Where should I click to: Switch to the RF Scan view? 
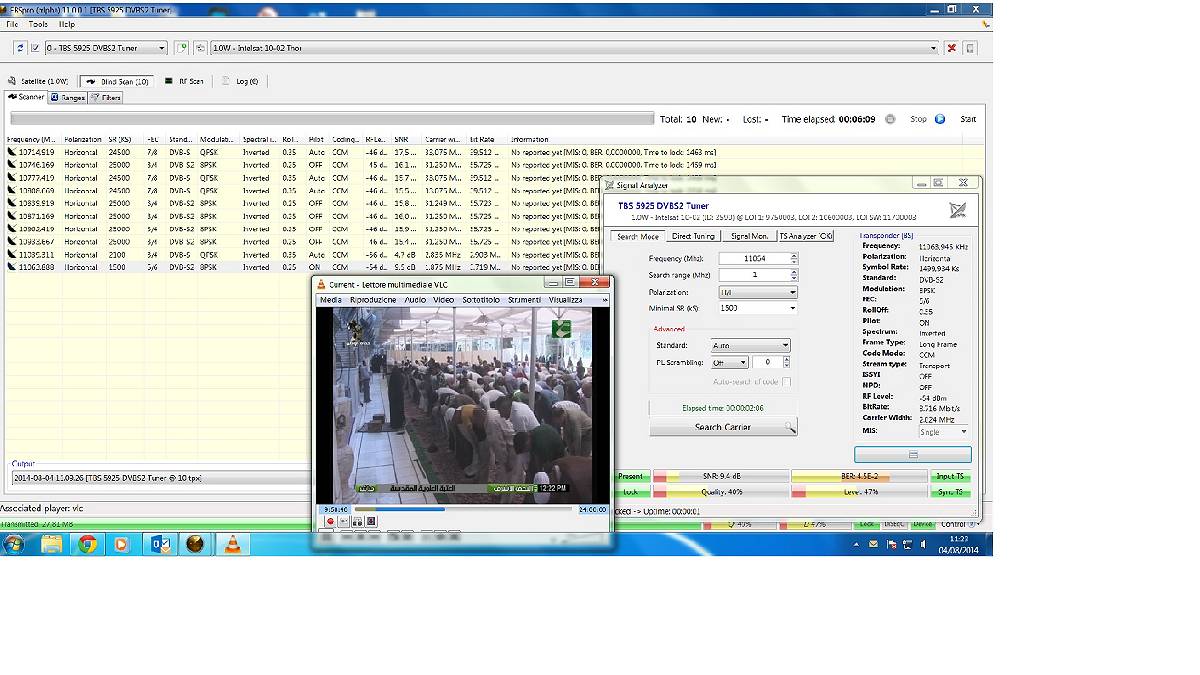183,81
